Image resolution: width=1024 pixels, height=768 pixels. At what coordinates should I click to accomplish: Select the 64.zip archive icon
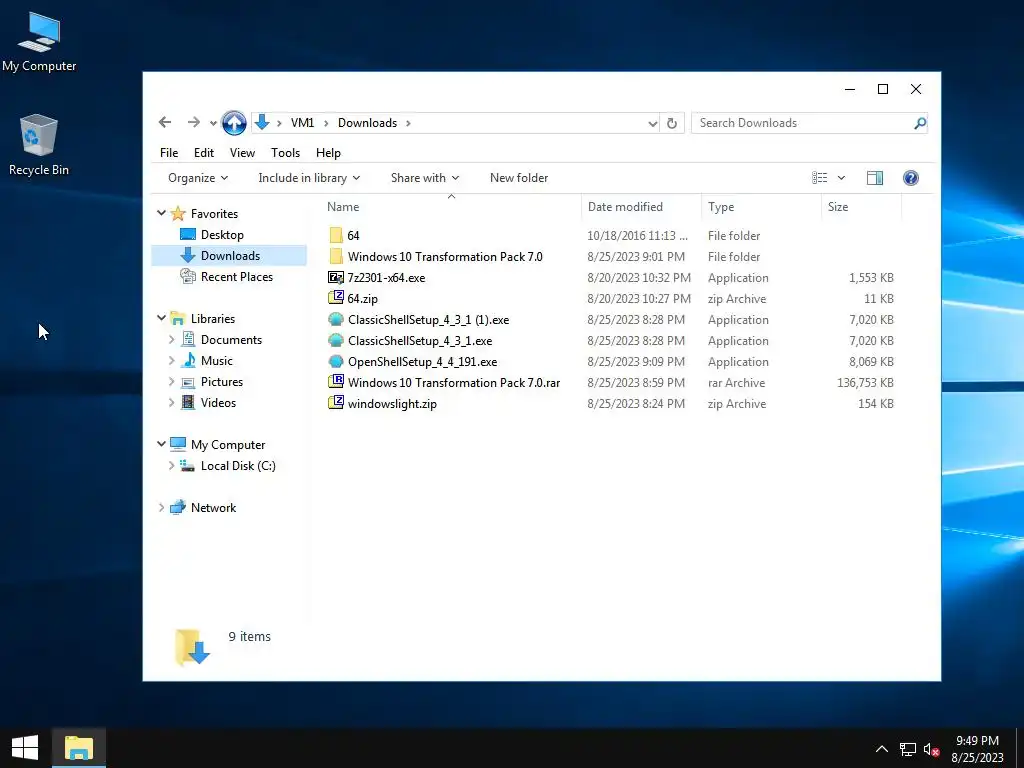pos(336,298)
